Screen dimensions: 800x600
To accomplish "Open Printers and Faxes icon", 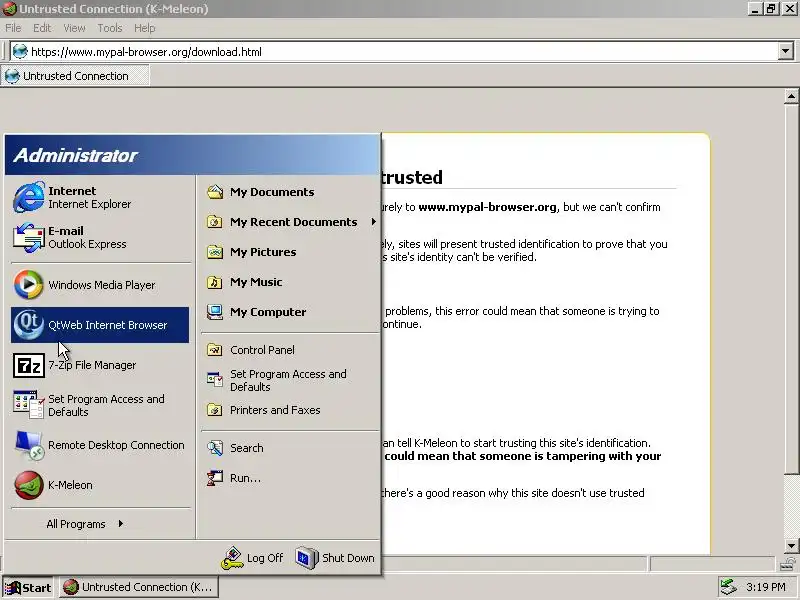I will [x=215, y=410].
